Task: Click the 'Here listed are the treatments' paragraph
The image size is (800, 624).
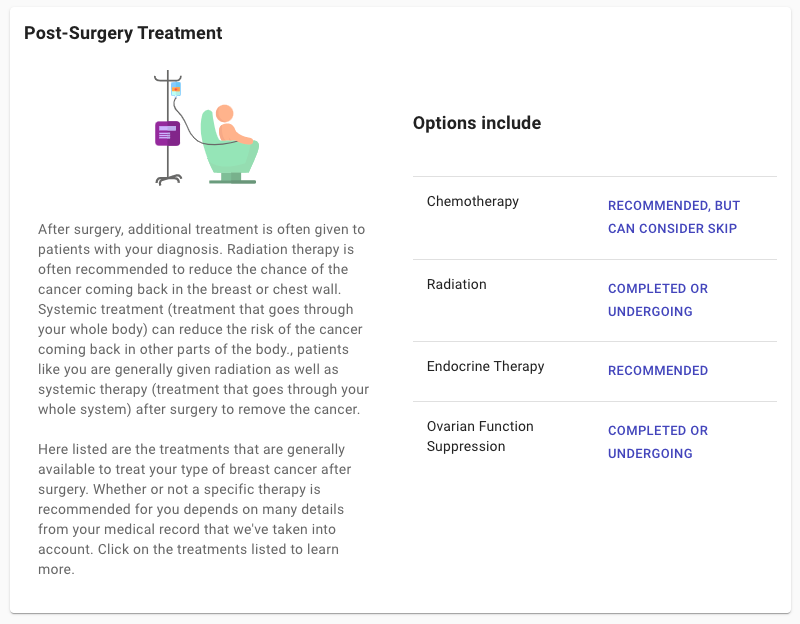Action: pyautogui.click(x=194, y=509)
